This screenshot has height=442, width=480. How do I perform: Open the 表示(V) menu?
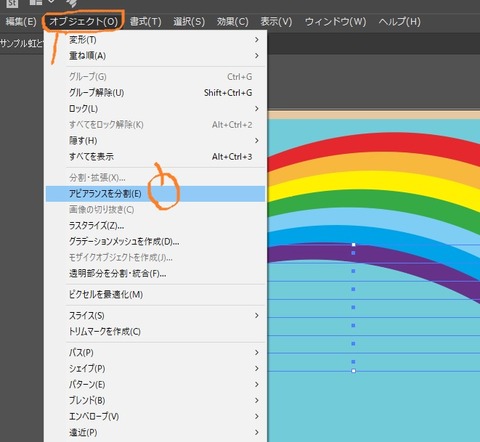276,22
